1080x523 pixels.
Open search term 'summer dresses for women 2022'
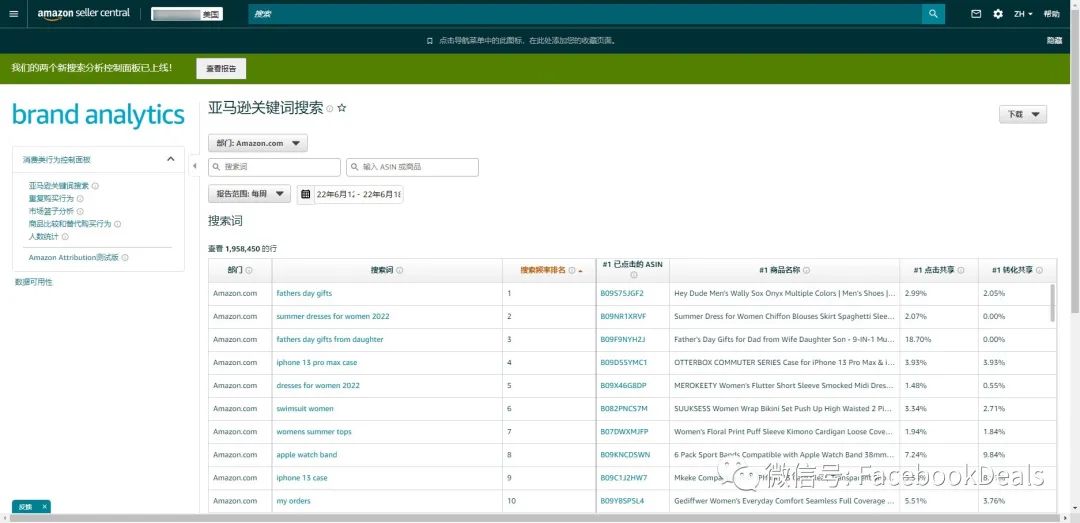click(x=333, y=316)
